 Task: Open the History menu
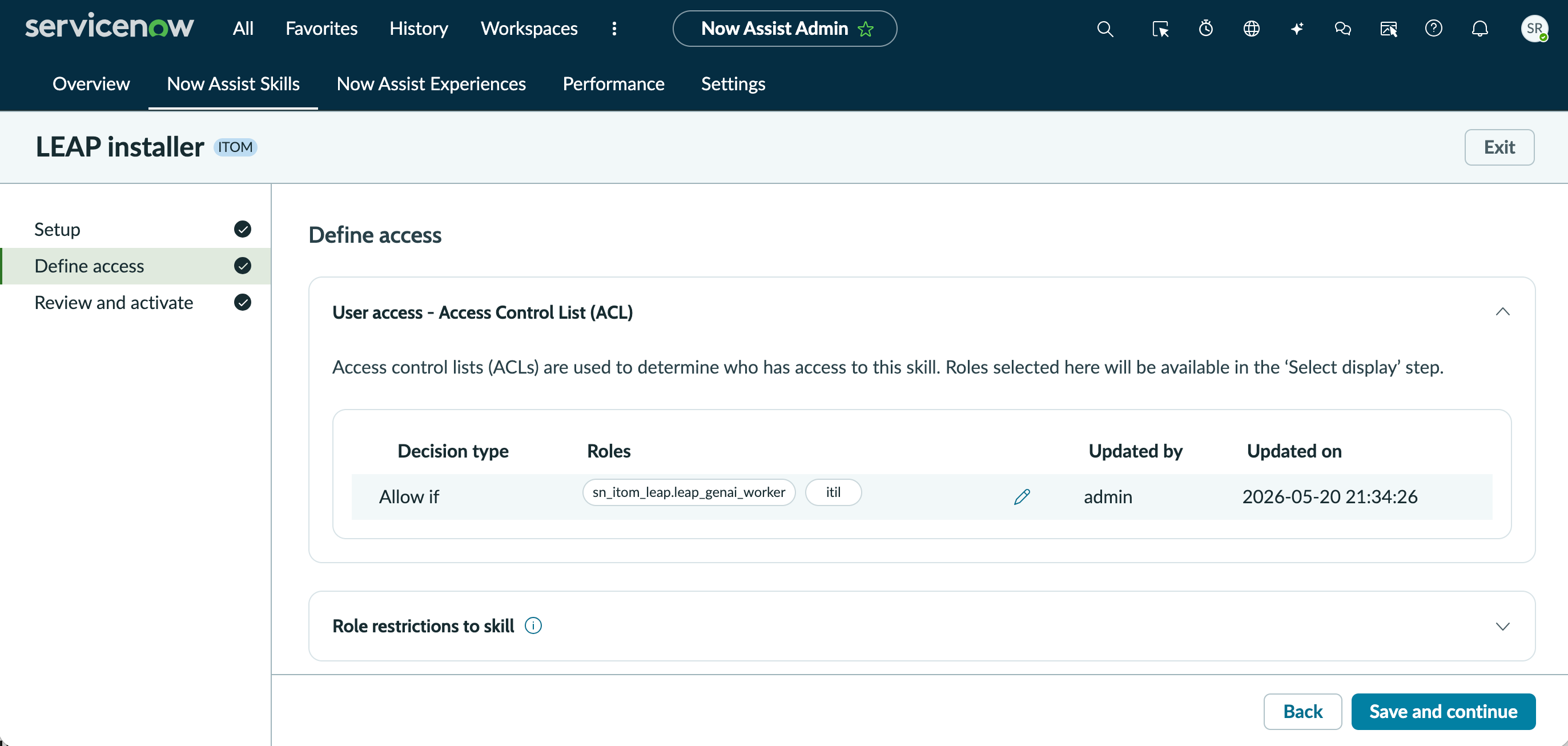pos(419,29)
